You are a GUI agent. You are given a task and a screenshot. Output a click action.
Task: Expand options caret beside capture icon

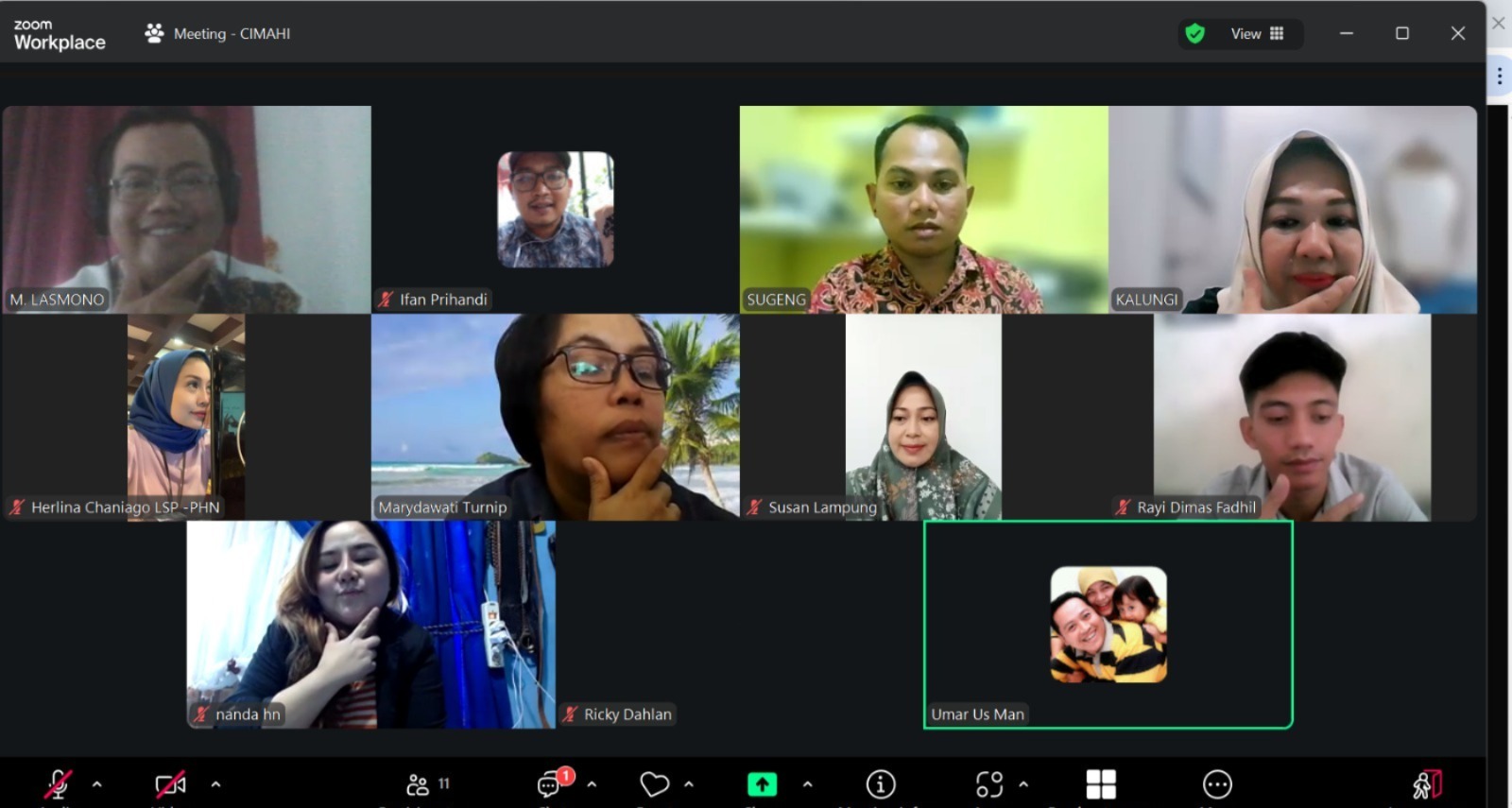(1023, 784)
